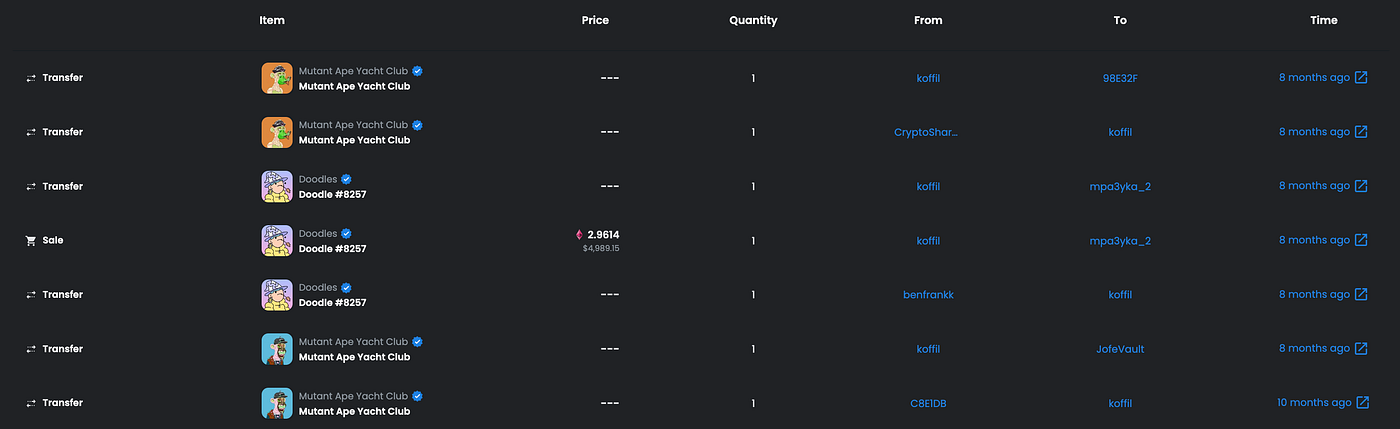Click the shopping cart Sale icon

[x=31, y=240]
